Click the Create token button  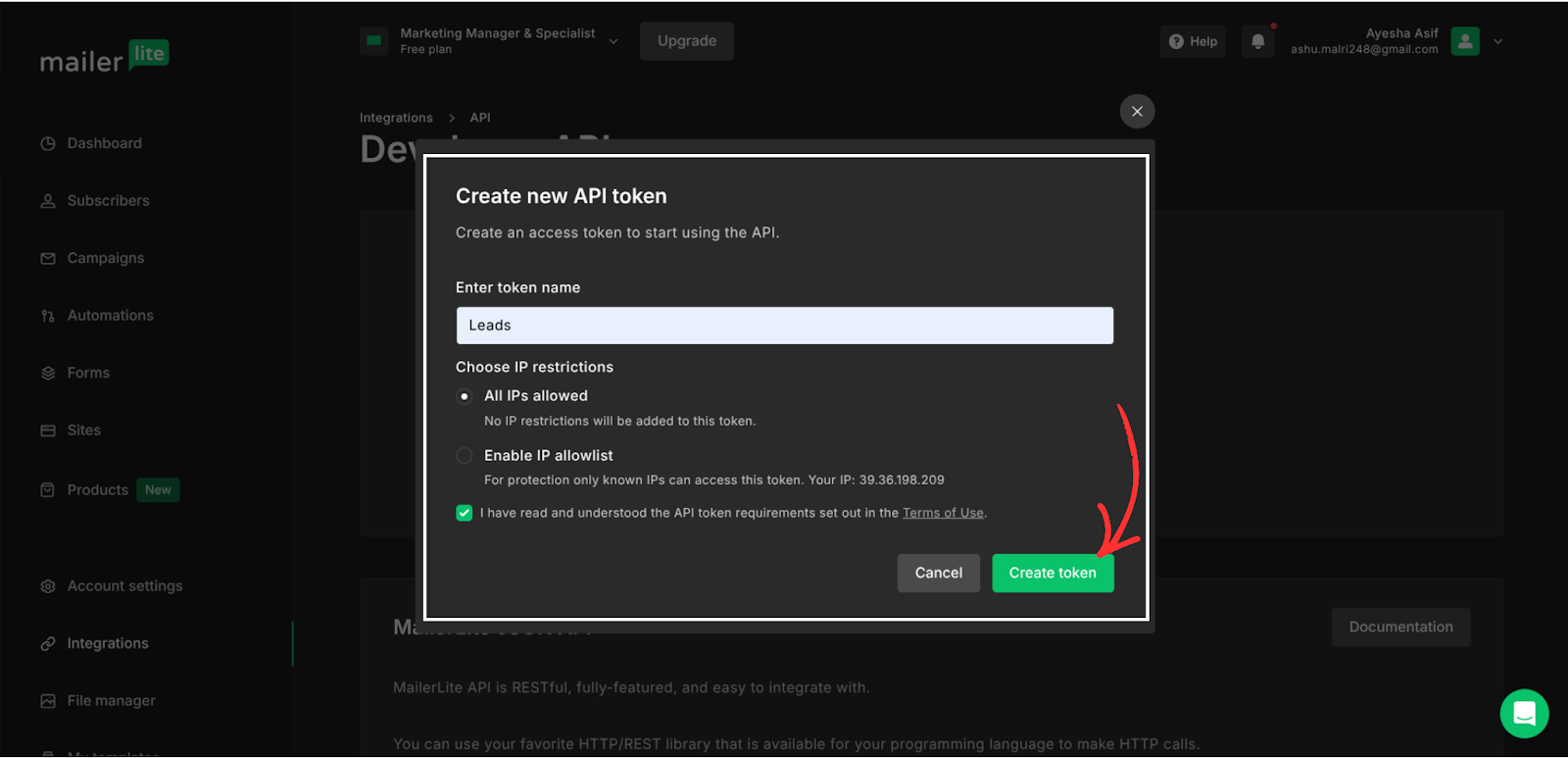click(x=1053, y=573)
